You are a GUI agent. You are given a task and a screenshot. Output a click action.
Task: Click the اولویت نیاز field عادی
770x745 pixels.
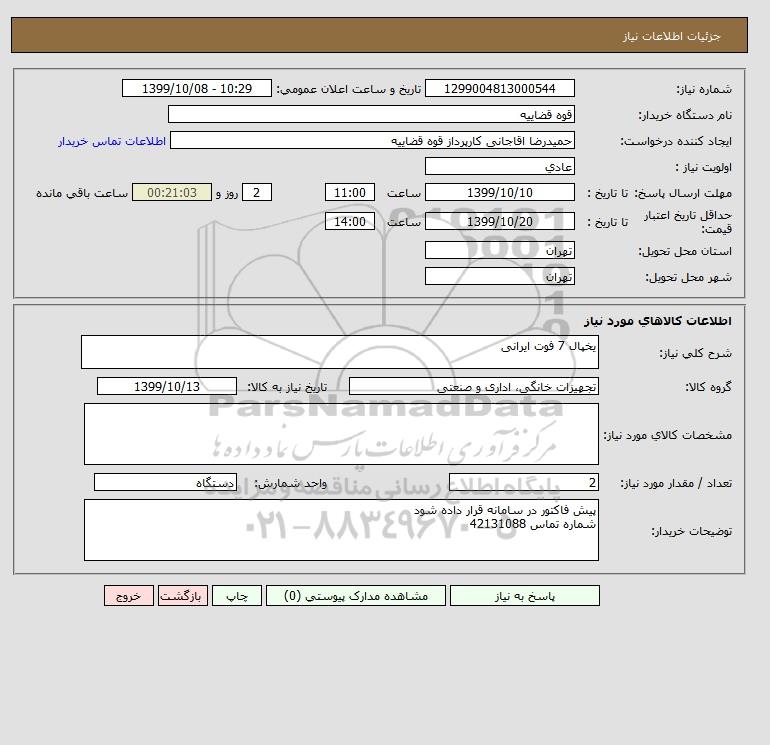(499, 166)
